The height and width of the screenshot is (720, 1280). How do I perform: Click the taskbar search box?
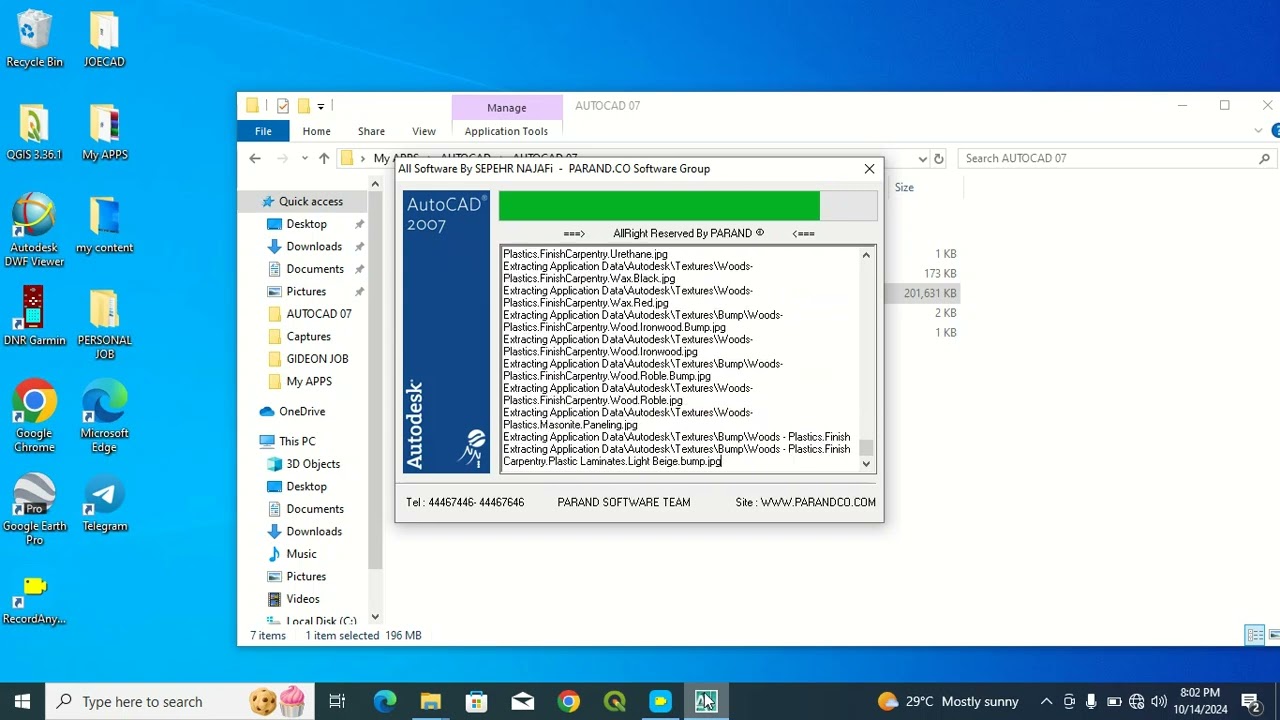tap(180, 701)
